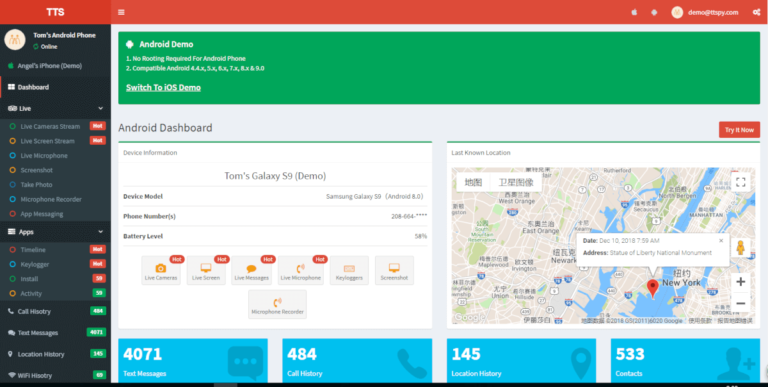Open Call History in sidebar
The image size is (768, 387).
coord(55,312)
